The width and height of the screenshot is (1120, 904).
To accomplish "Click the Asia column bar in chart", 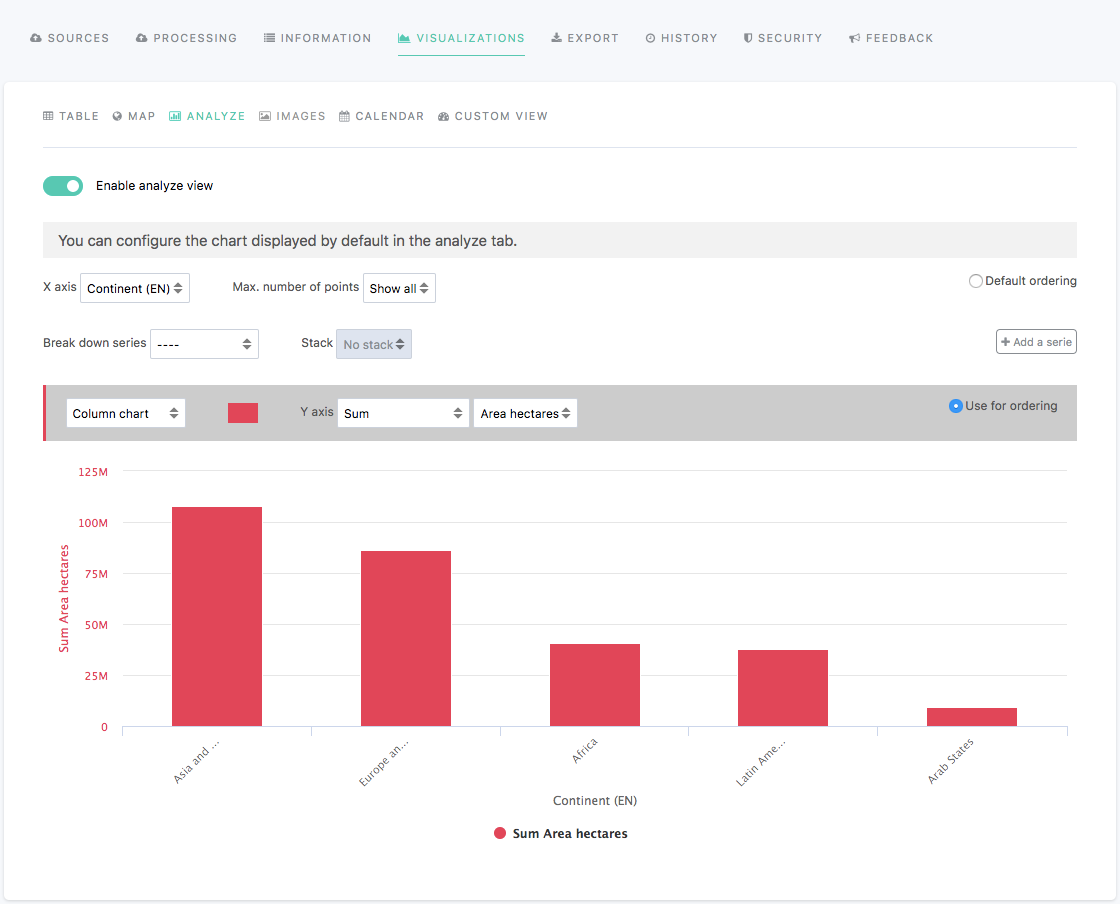I will pyautogui.click(x=217, y=616).
